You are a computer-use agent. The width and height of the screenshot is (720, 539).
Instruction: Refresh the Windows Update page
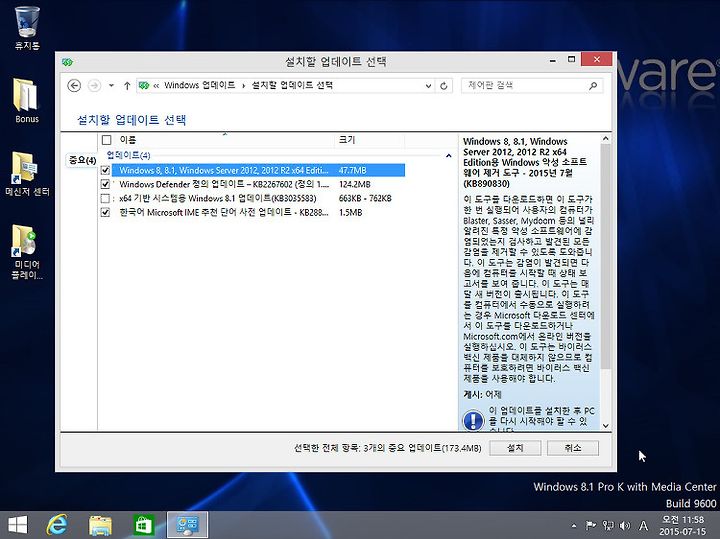click(444, 85)
